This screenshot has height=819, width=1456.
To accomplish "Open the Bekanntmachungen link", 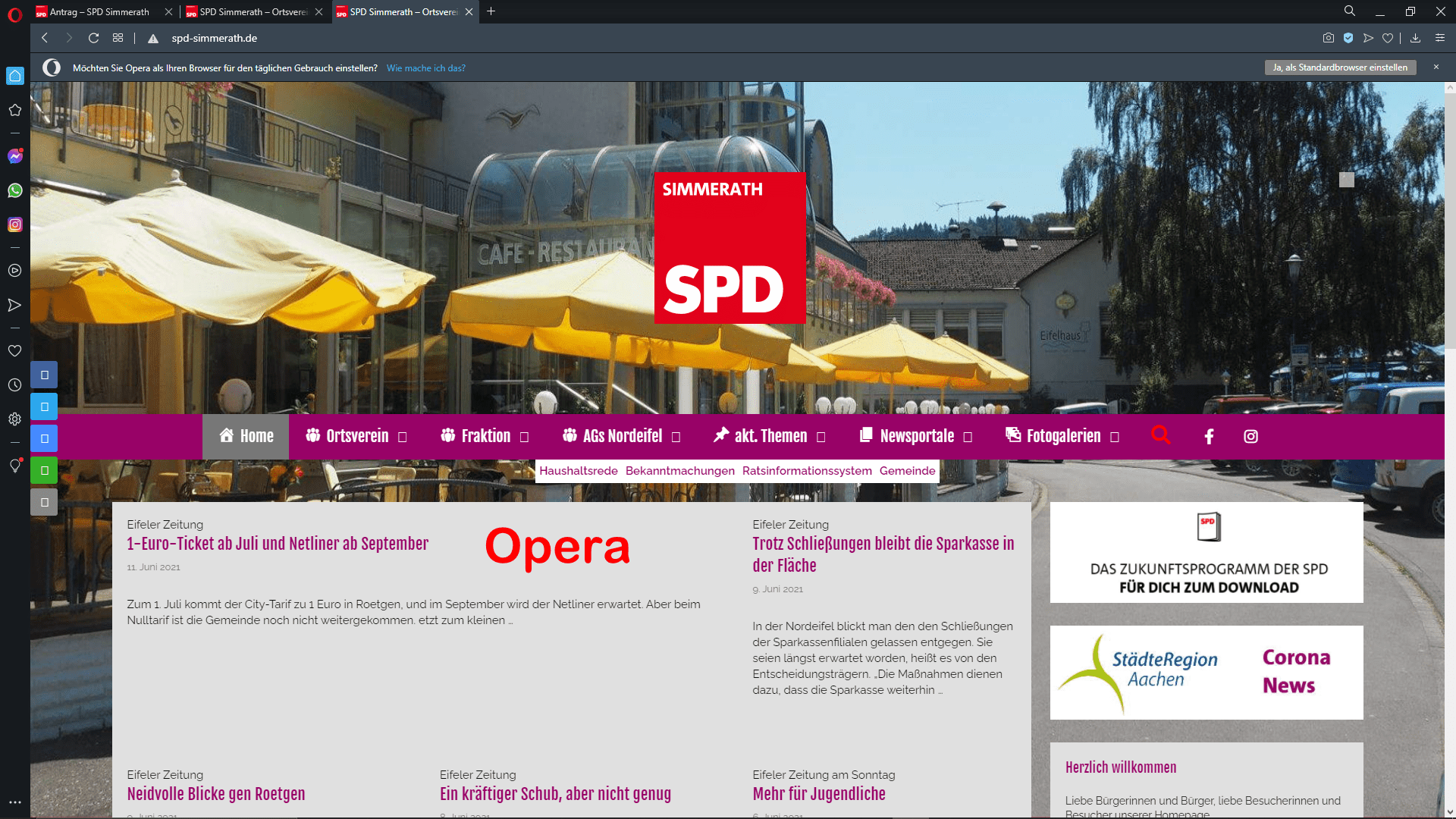I will coord(680,471).
